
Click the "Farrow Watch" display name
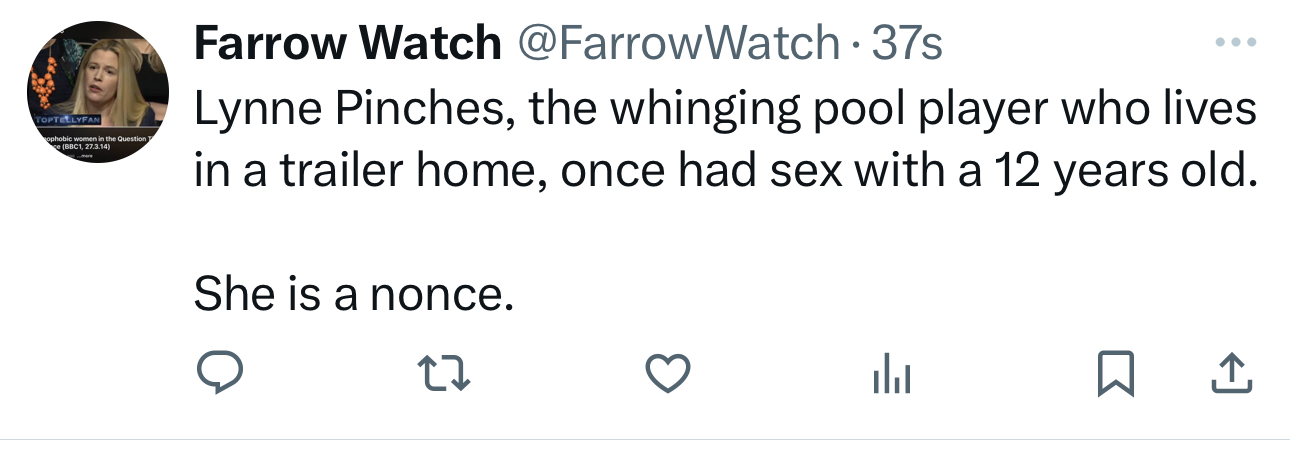pyautogui.click(x=347, y=42)
